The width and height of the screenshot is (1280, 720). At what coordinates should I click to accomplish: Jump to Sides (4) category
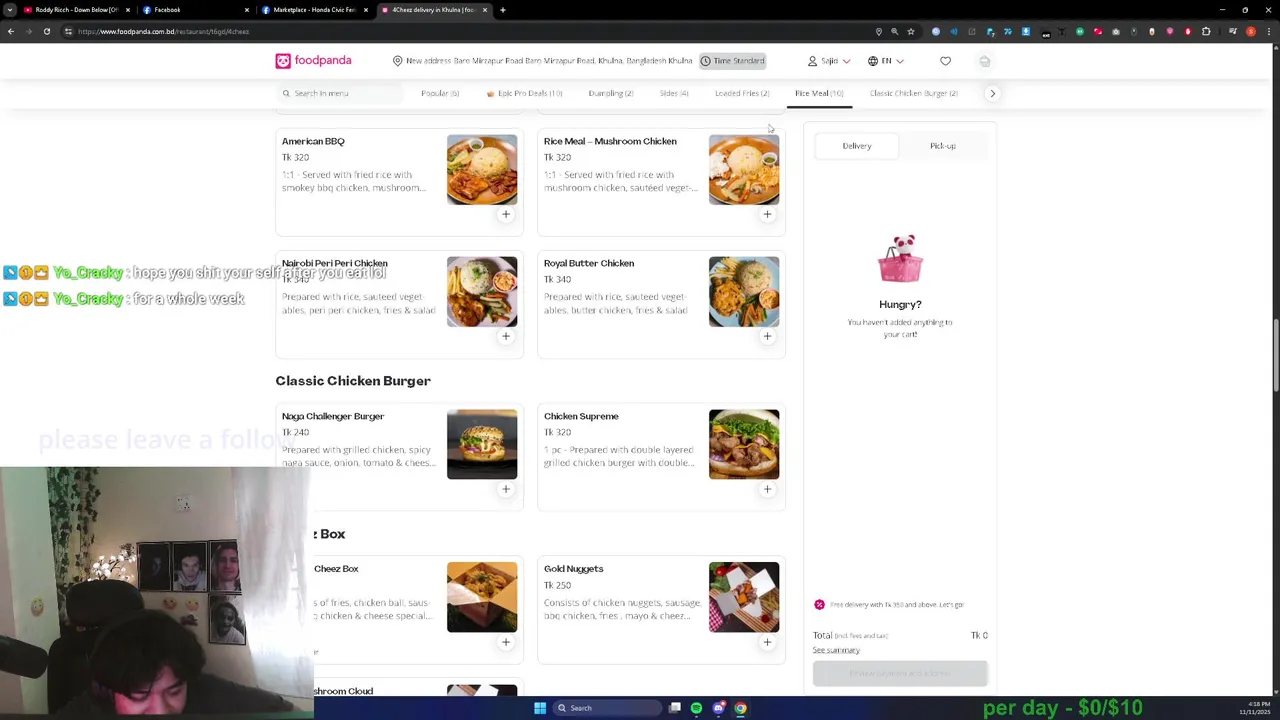pyautogui.click(x=674, y=93)
